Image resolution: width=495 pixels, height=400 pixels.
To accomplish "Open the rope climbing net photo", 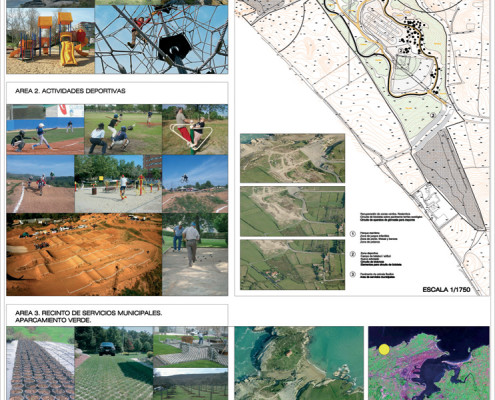I will [162, 39].
